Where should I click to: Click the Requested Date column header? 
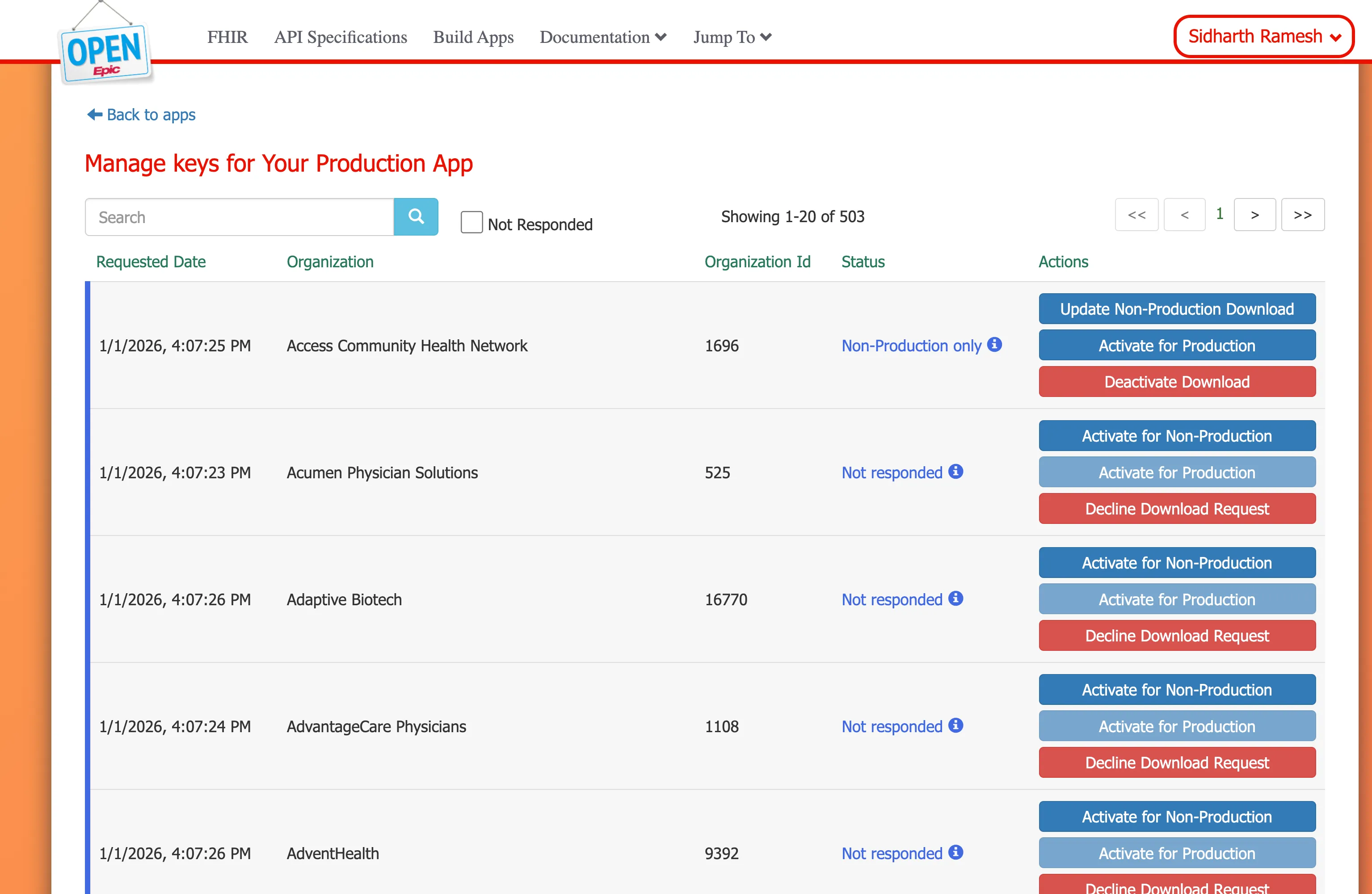point(151,262)
